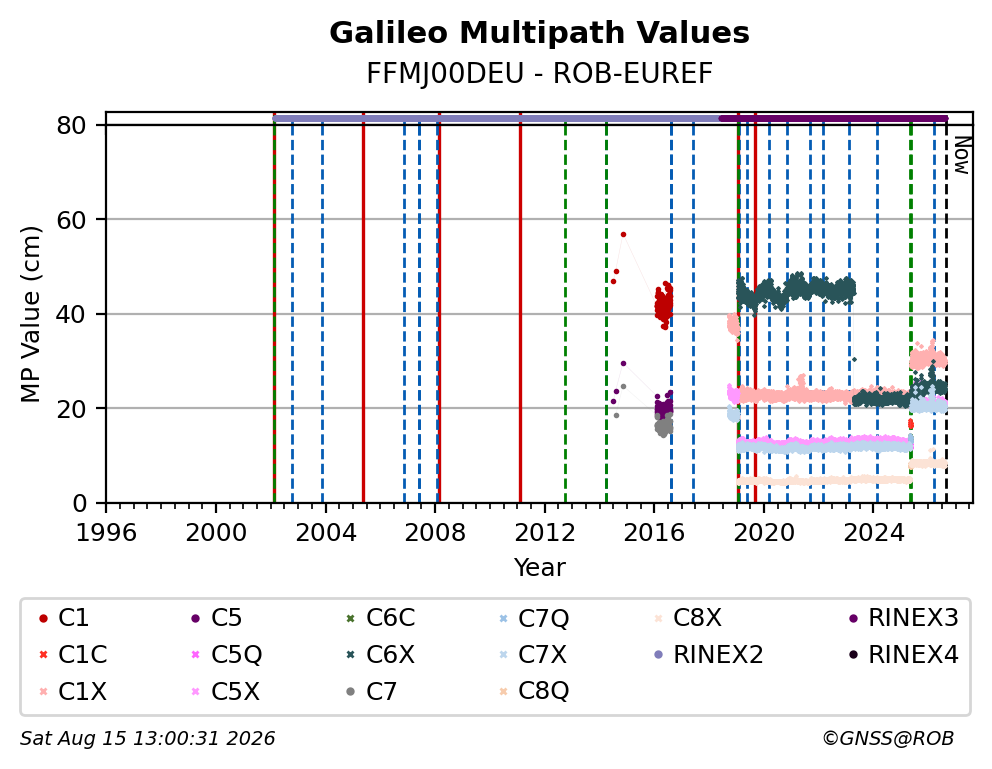Click the C8X legend entry
This screenshot has height=769, width=992.
pyautogui.click(x=687, y=618)
